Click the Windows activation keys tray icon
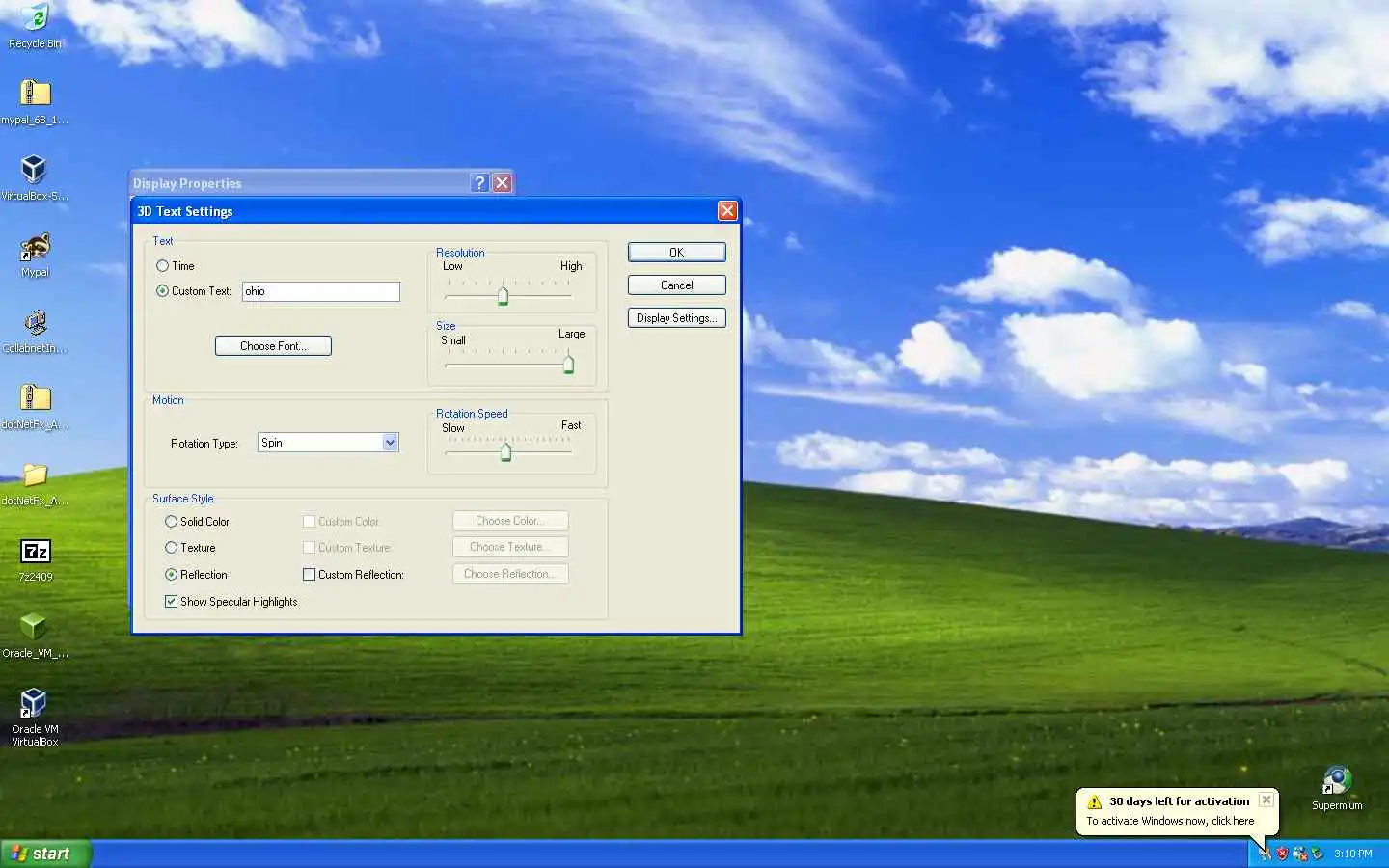 [1265, 854]
